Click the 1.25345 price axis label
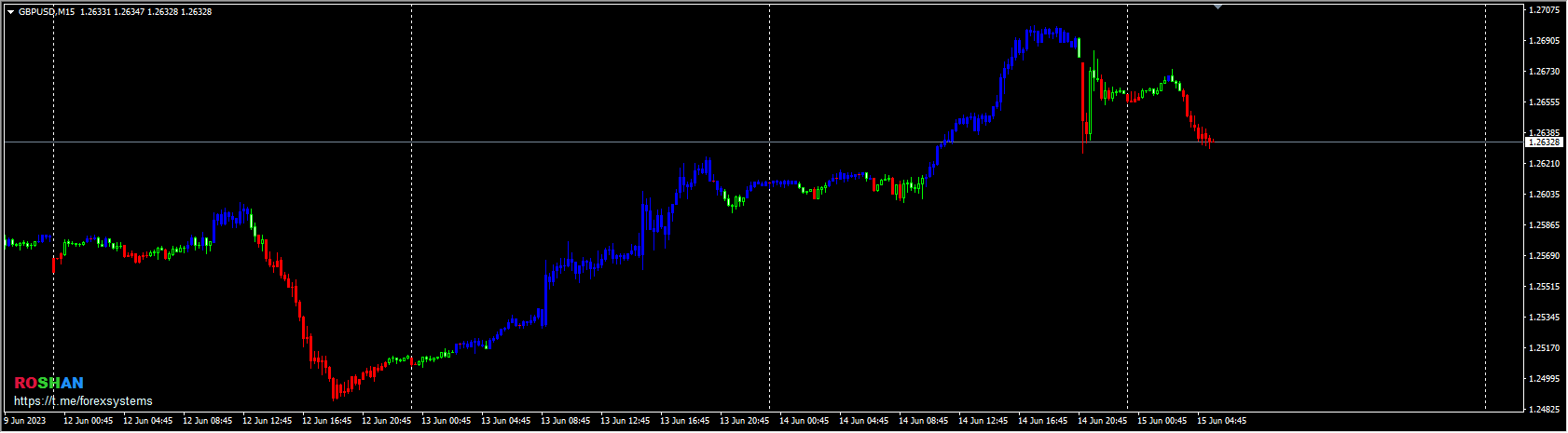1568x433 pixels. [x=1545, y=318]
